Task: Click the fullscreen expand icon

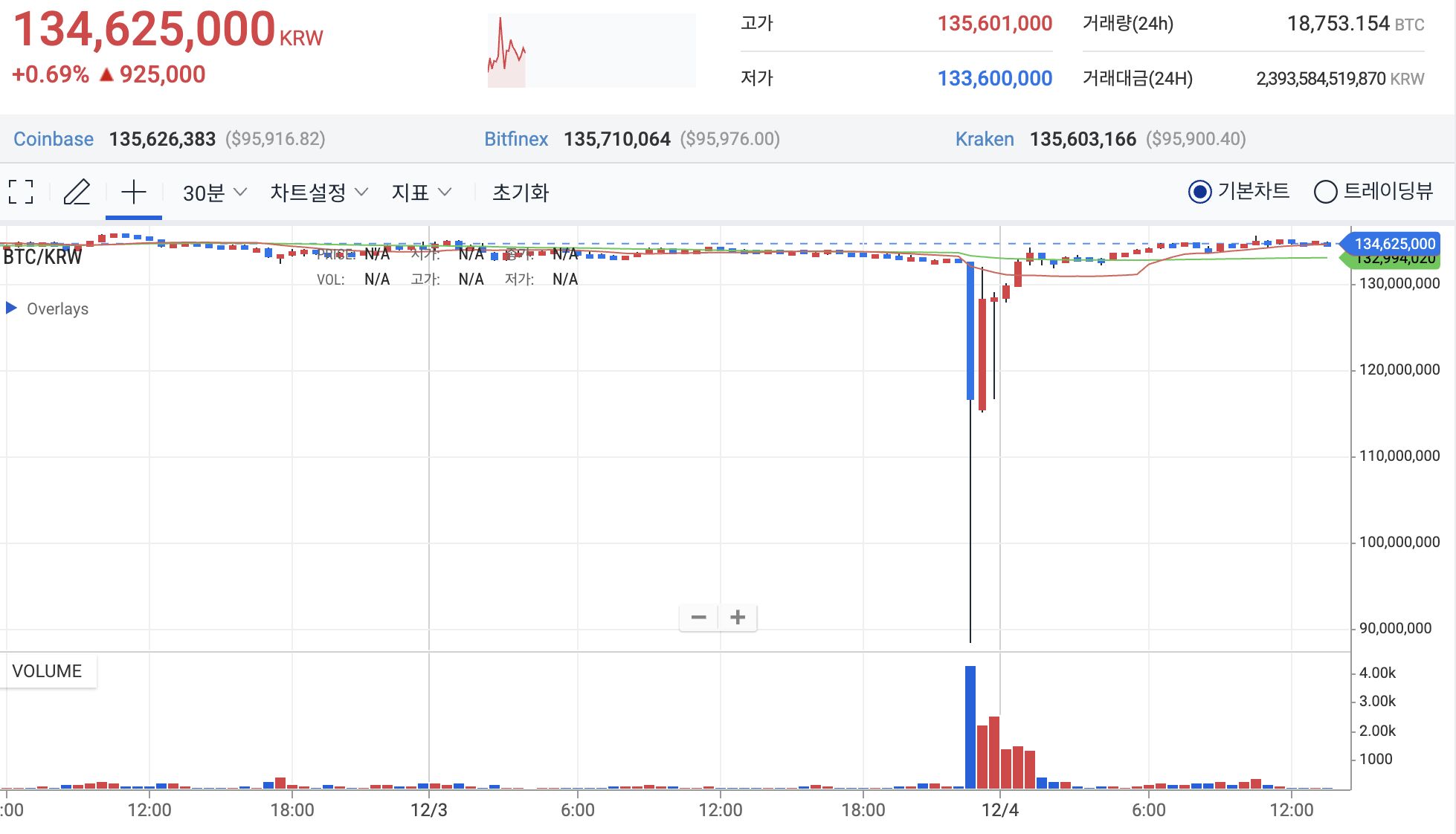Action: click(21, 192)
